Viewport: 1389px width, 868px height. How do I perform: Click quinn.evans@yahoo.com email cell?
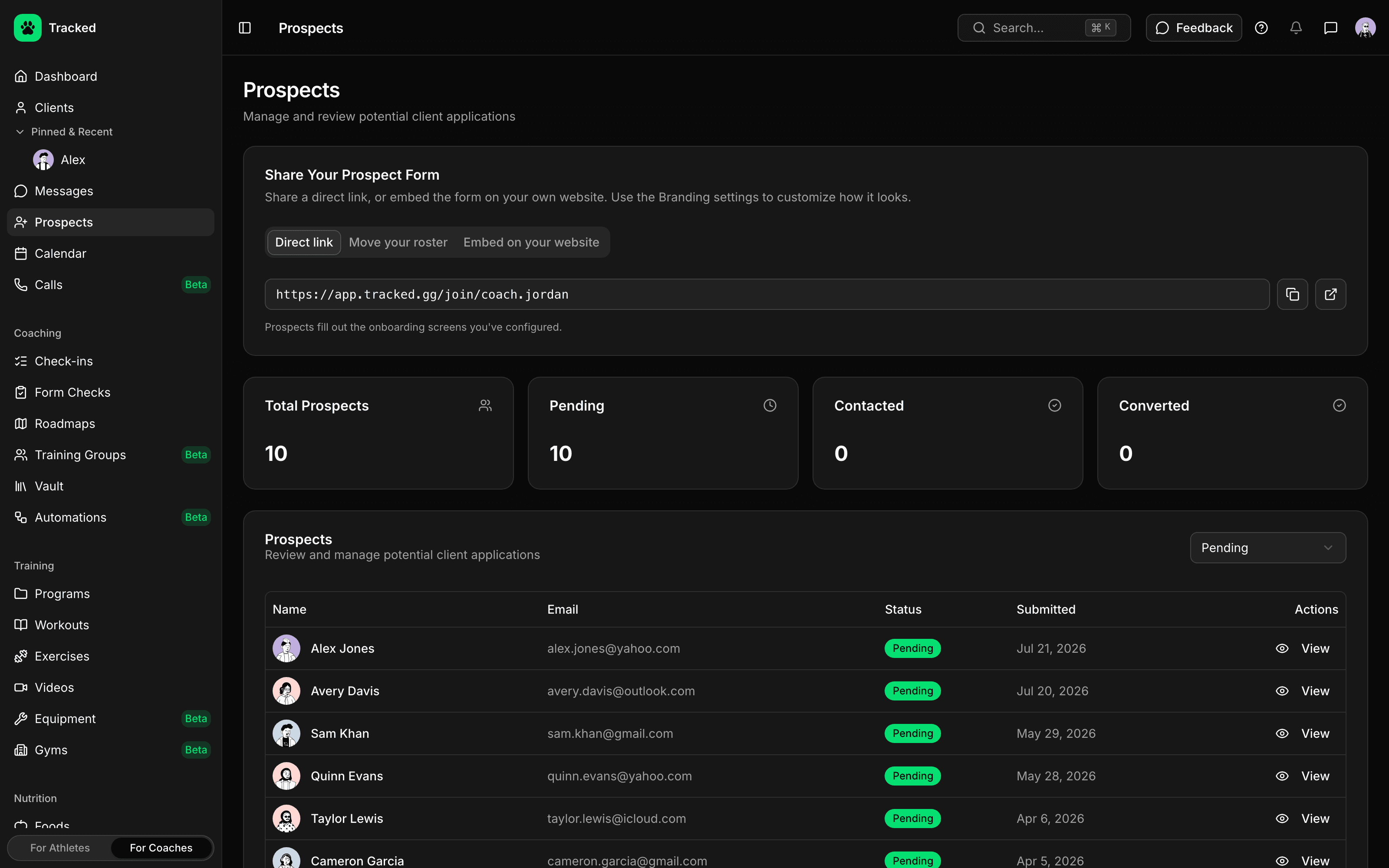tap(619, 776)
